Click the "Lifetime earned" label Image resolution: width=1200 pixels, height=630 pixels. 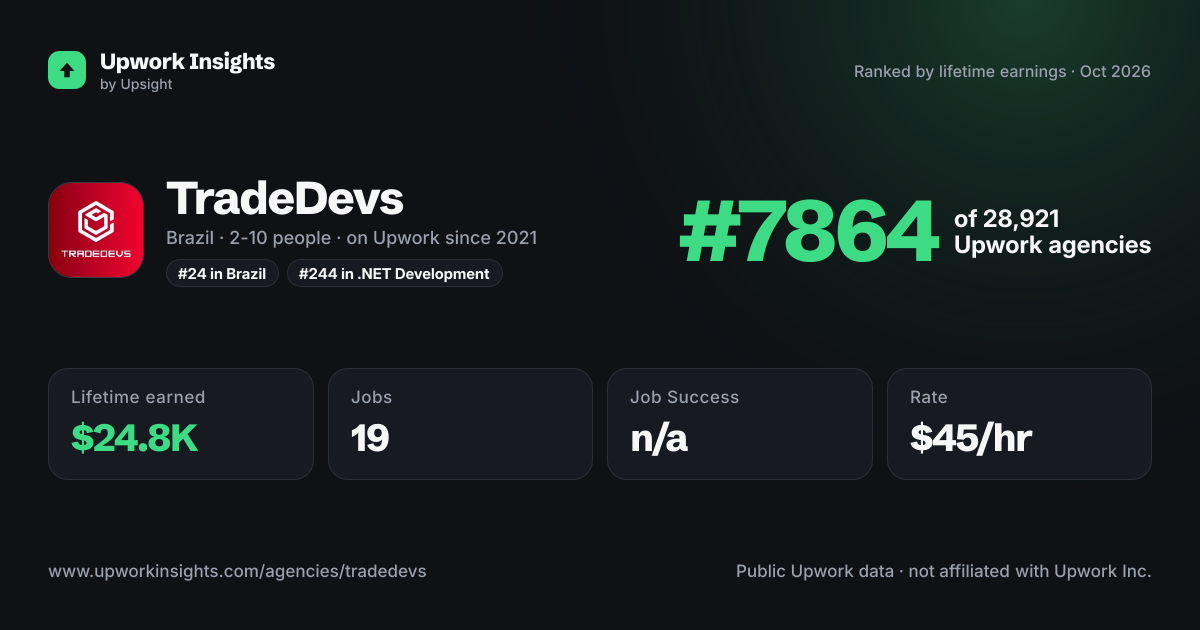138,397
